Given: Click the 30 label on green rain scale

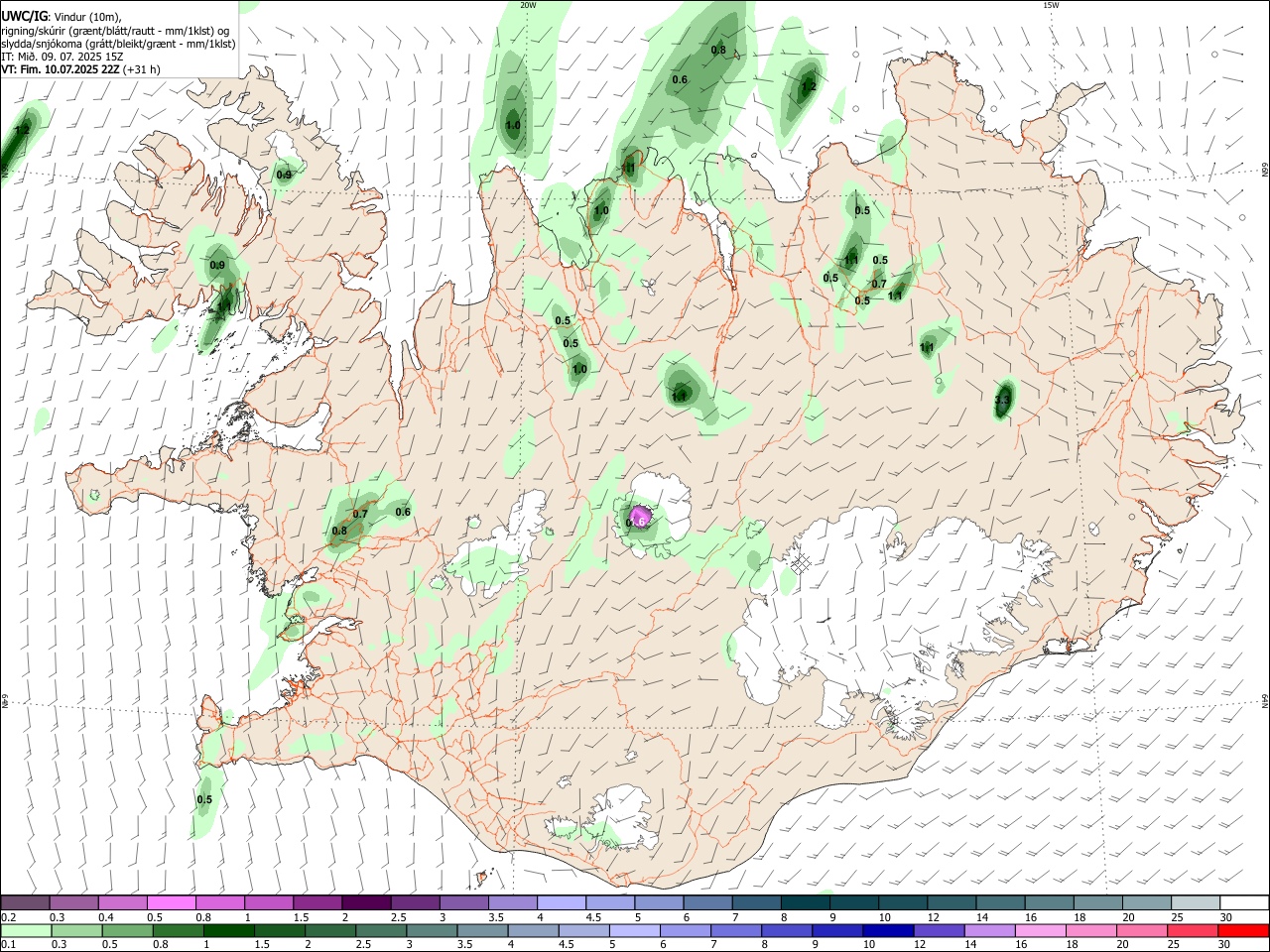Looking at the screenshot, I should click(1224, 945).
